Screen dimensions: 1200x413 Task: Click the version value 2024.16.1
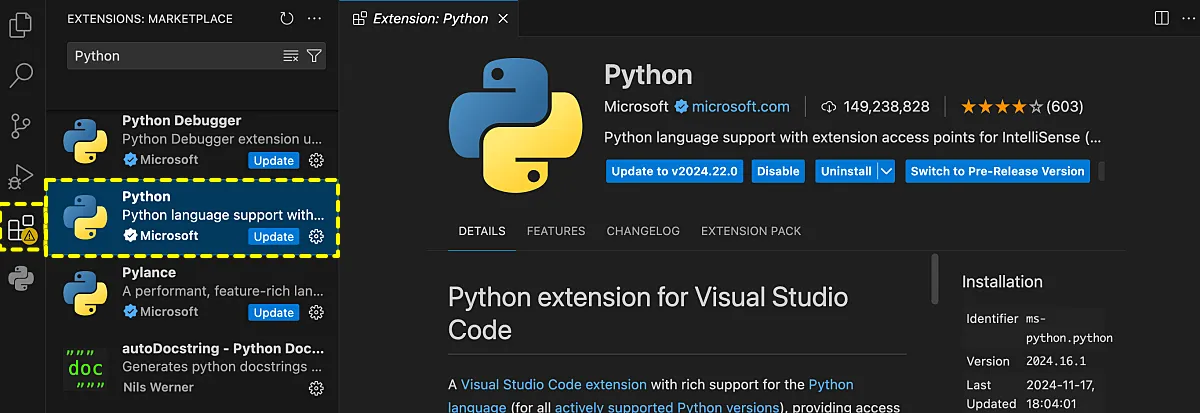[1061, 361]
